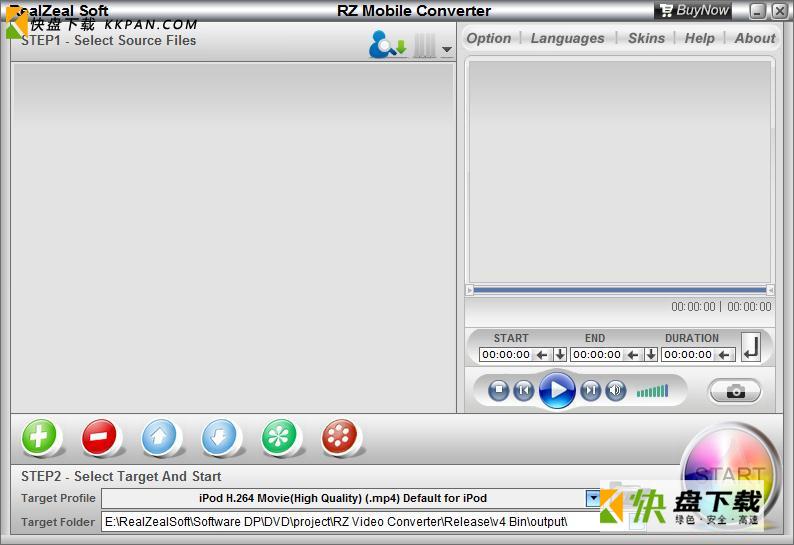
Task: Click the preview seek slider bar
Action: tap(620, 290)
